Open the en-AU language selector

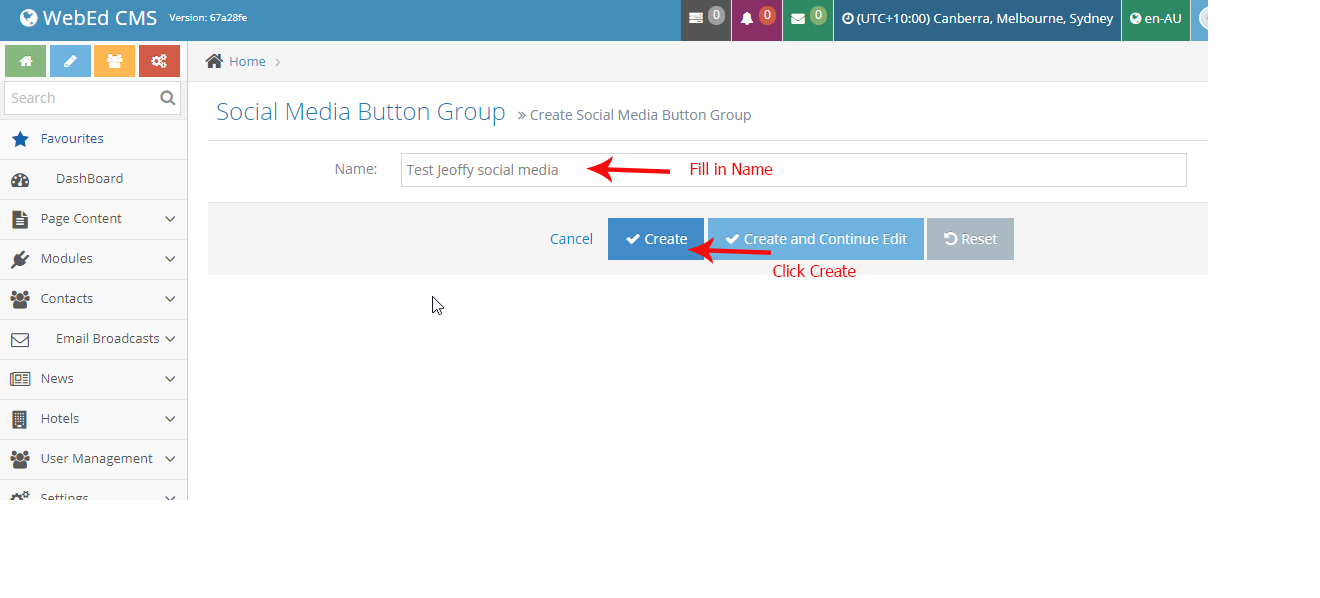1155,17
